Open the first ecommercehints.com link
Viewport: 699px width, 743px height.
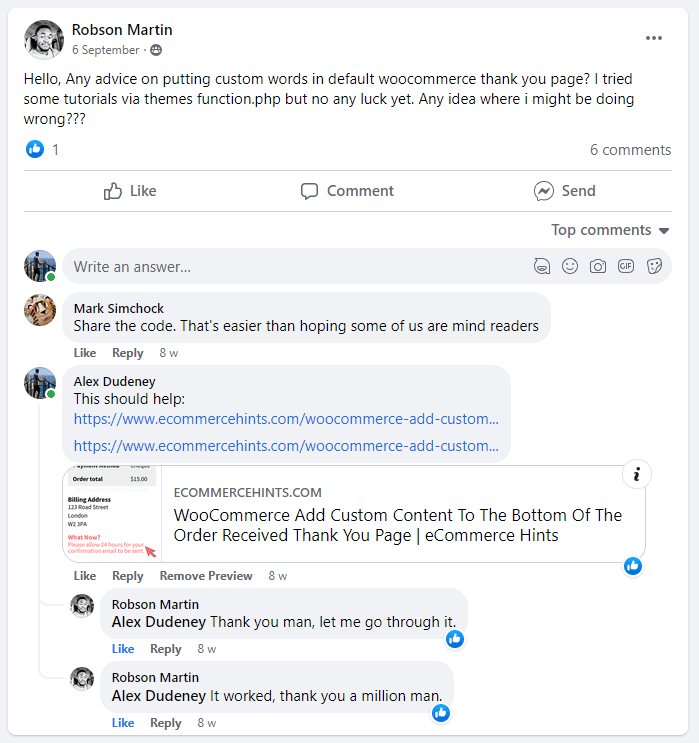(x=286, y=420)
